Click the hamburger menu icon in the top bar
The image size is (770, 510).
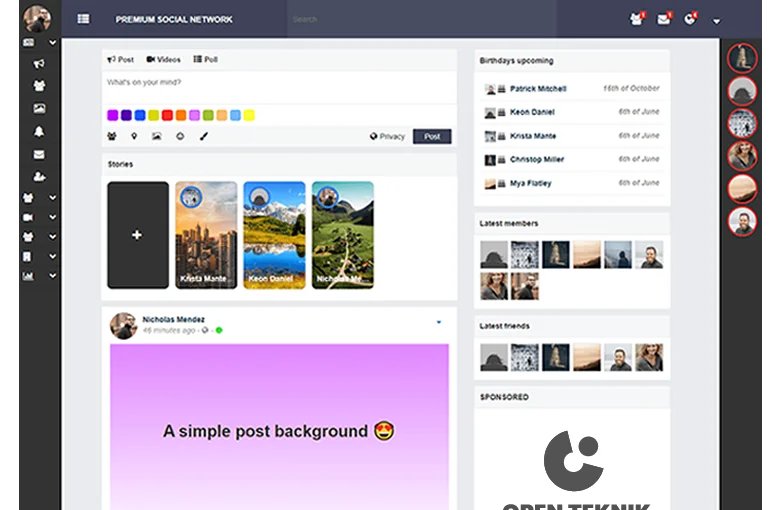[83, 19]
